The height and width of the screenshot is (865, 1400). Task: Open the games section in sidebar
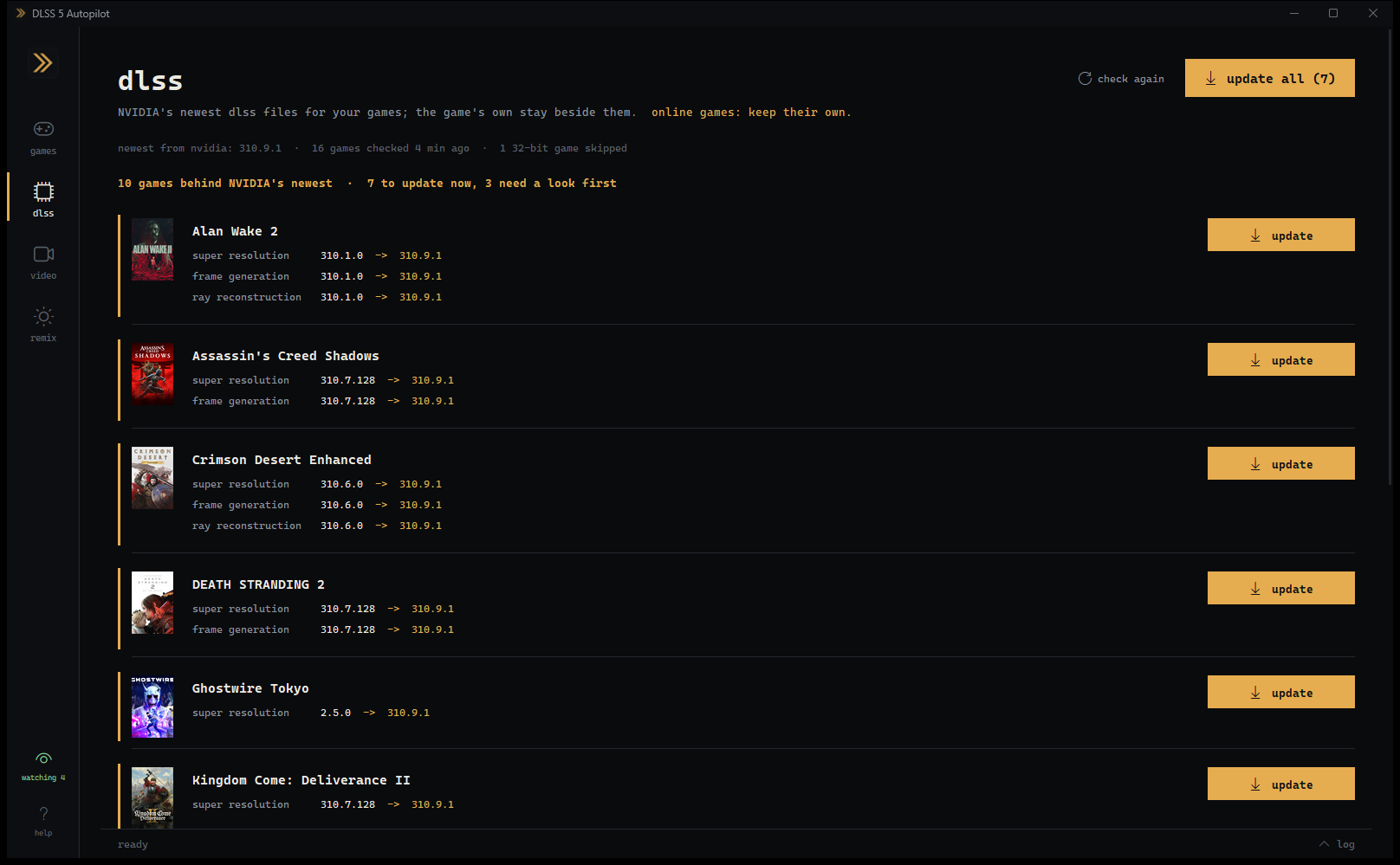pyautogui.click(x=43, y=137)
